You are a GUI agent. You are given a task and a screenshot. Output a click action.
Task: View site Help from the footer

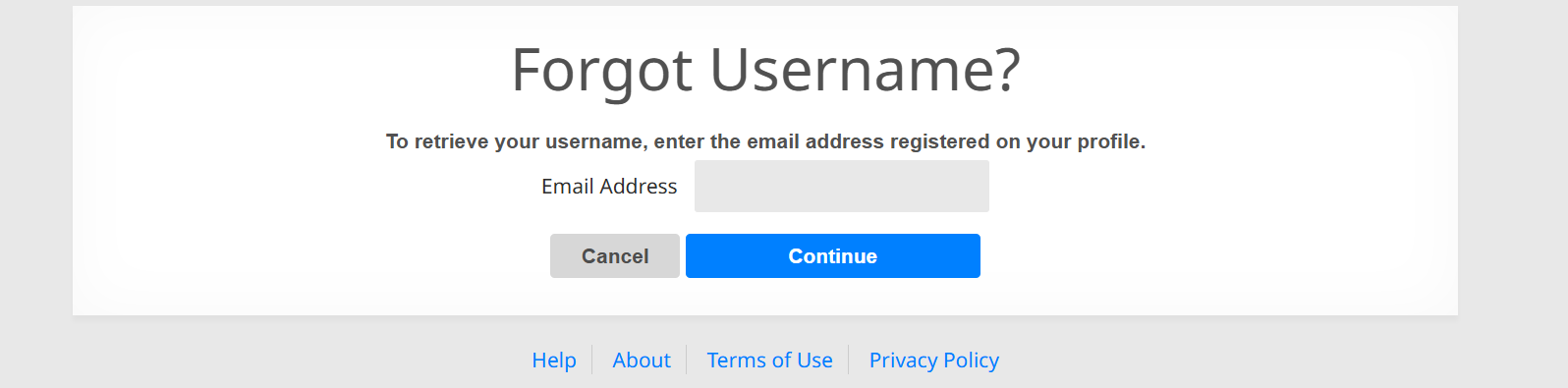pyautogui.click(x=554, y=360)
